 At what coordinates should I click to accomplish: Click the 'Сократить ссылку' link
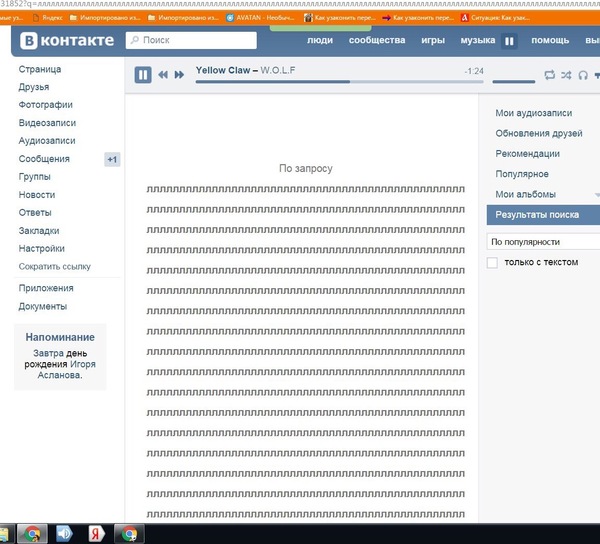(54, 267)
